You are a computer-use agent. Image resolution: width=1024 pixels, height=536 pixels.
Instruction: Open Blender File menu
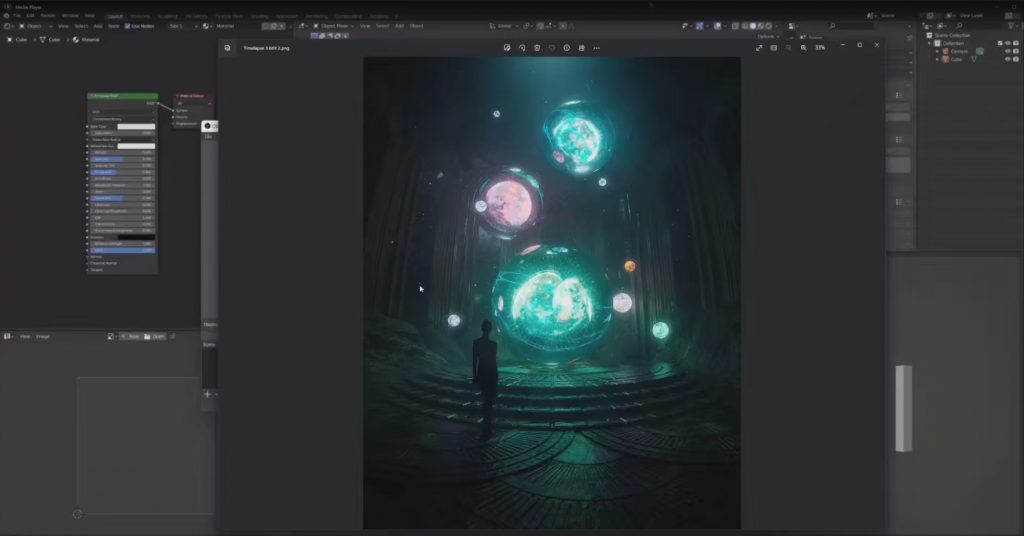tap(17, 16)
